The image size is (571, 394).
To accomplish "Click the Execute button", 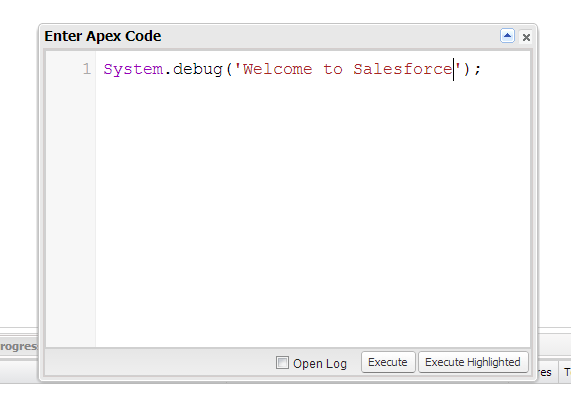I will pyautogui.click(x=388, y=362).
